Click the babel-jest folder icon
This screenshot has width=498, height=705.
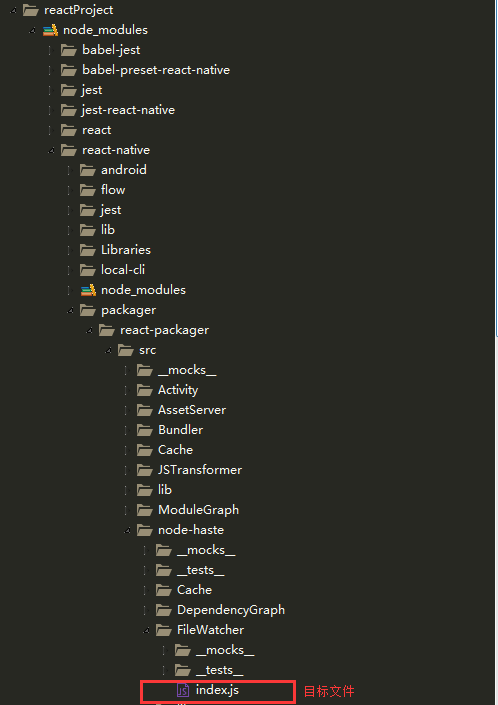(x=69, y=50)
